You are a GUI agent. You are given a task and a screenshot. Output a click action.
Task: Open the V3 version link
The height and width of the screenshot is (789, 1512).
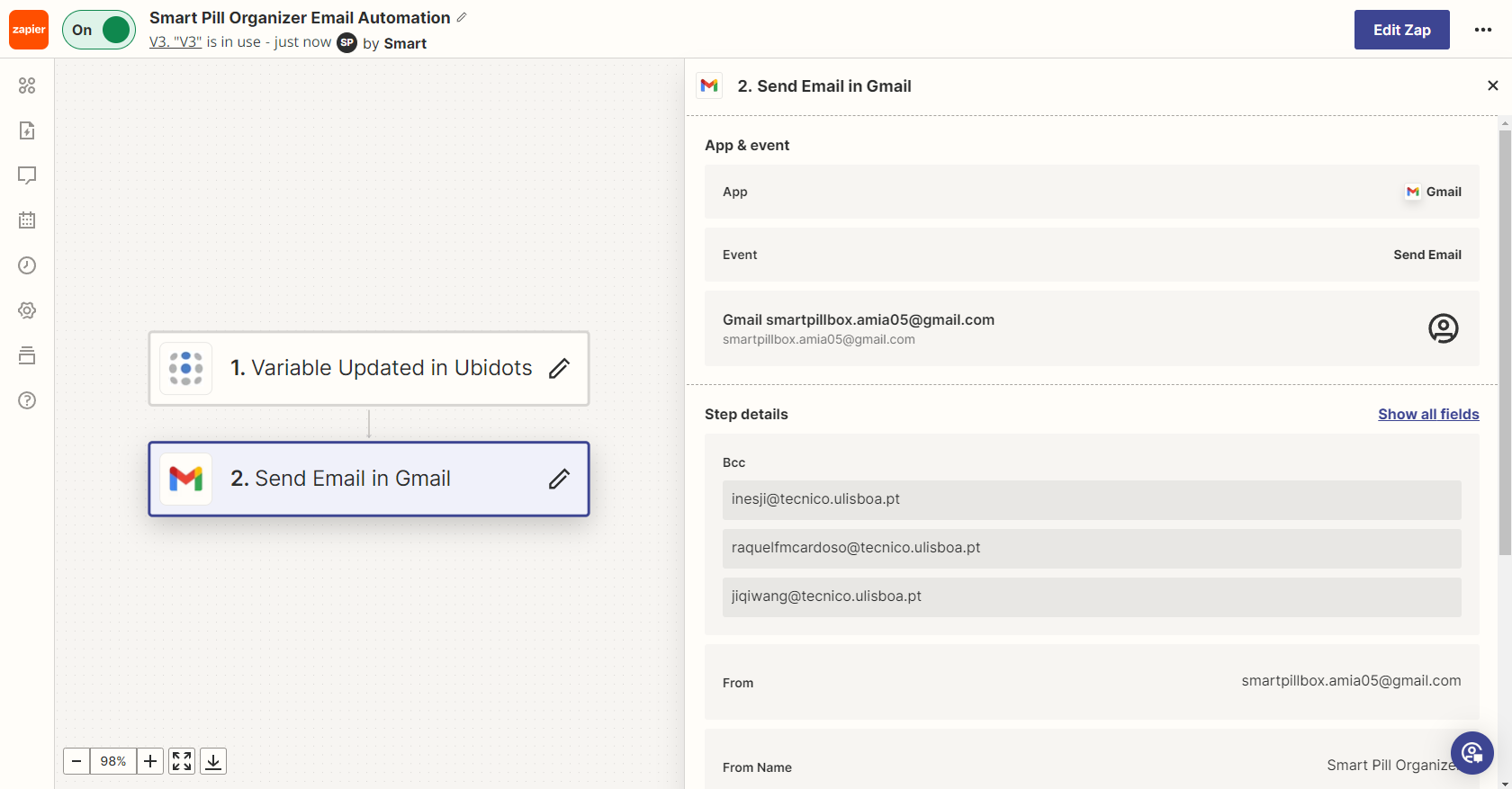[x=175, y=42]
